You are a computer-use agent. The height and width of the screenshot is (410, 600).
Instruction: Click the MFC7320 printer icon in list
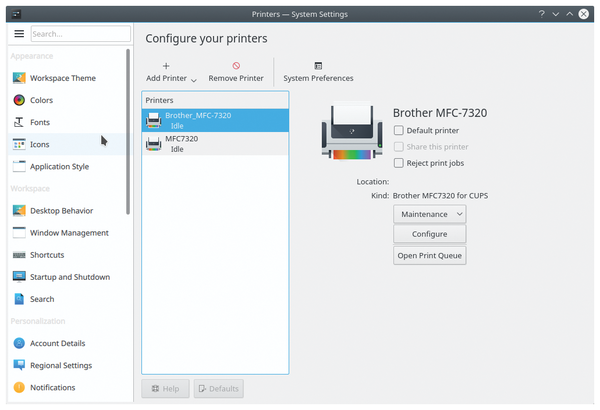[154, 144]
